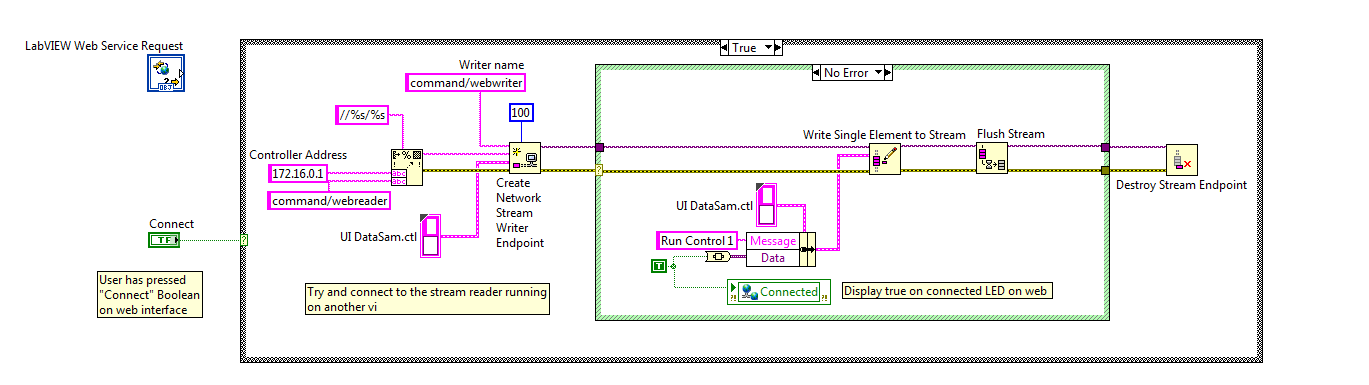Click the Connect control label

[x=171, y=224]
